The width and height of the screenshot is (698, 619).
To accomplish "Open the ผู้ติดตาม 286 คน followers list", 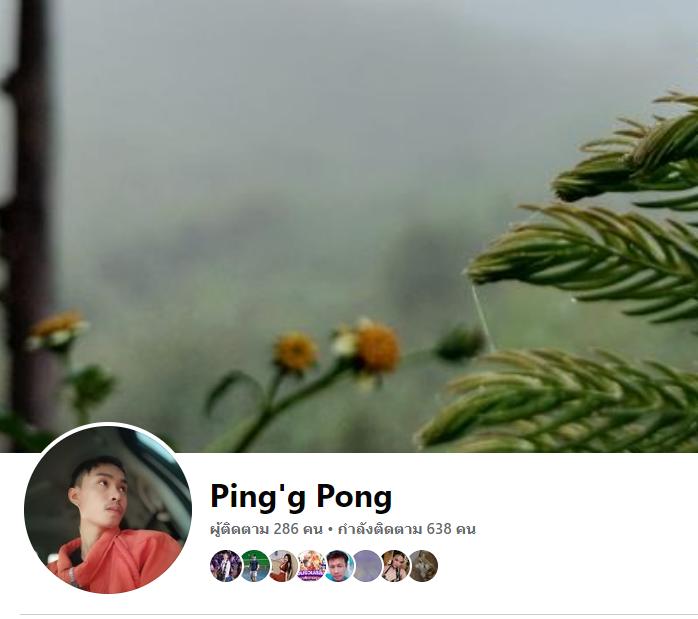I will pos(266,529).
